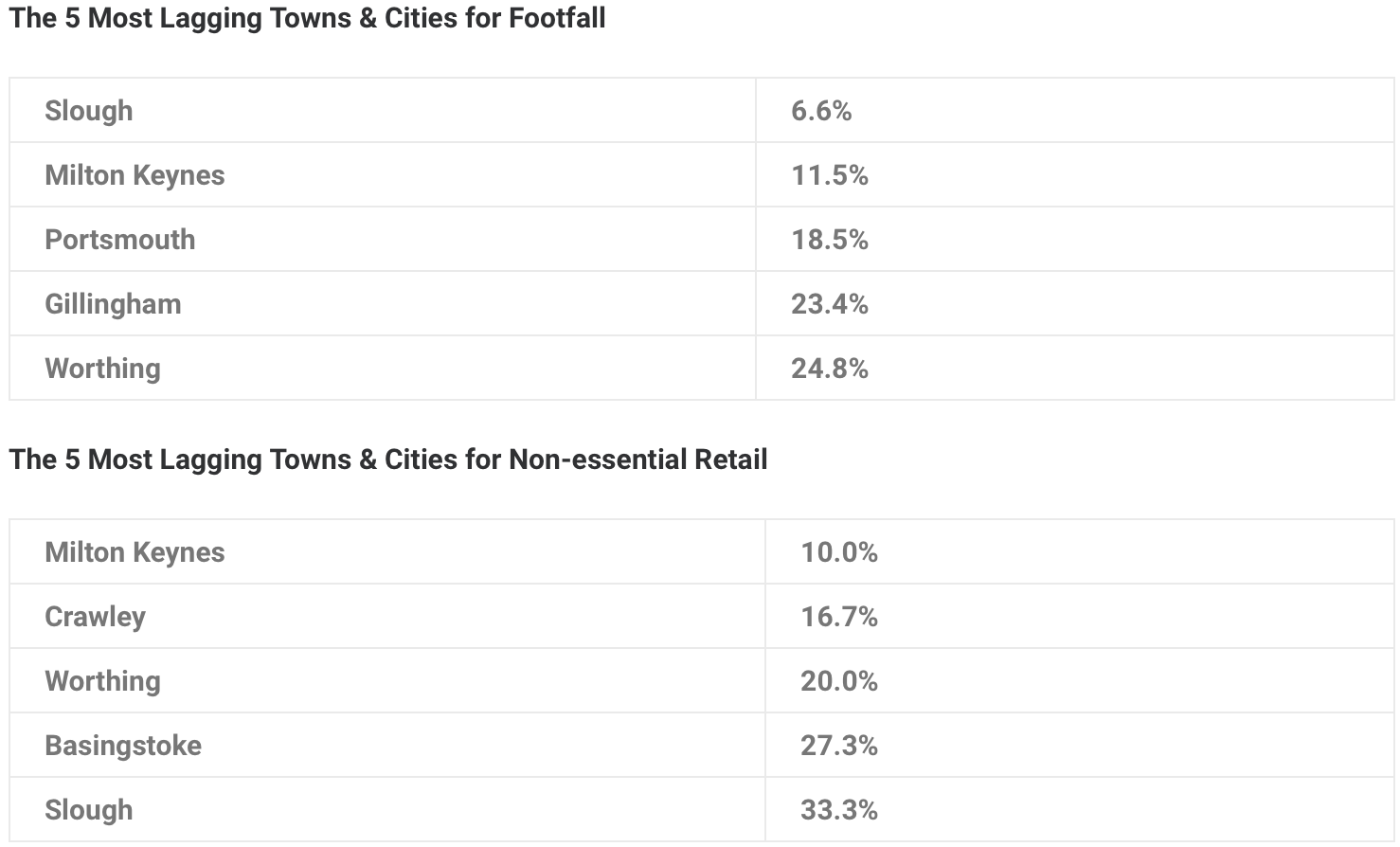Click the 33.3% Slough retail value
The image size is (1400, 847).
click(839, 810)
